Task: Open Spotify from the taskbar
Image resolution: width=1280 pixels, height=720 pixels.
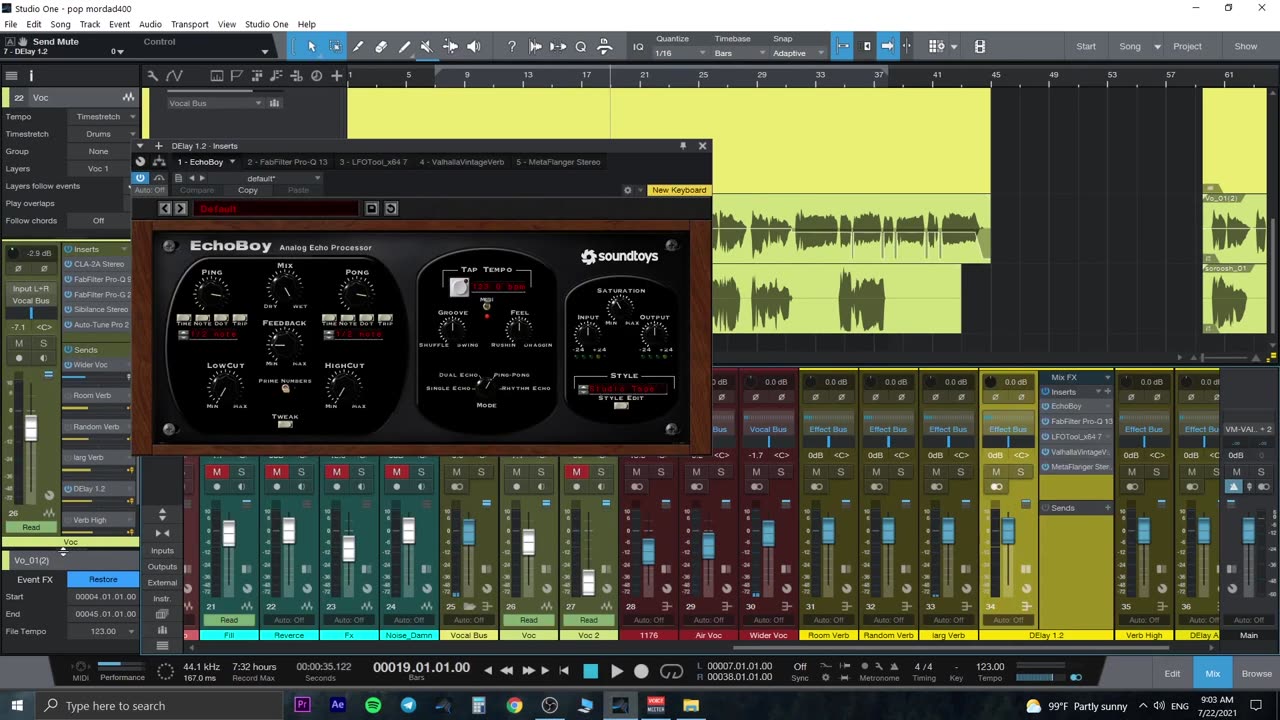Action: coord(373,705)
